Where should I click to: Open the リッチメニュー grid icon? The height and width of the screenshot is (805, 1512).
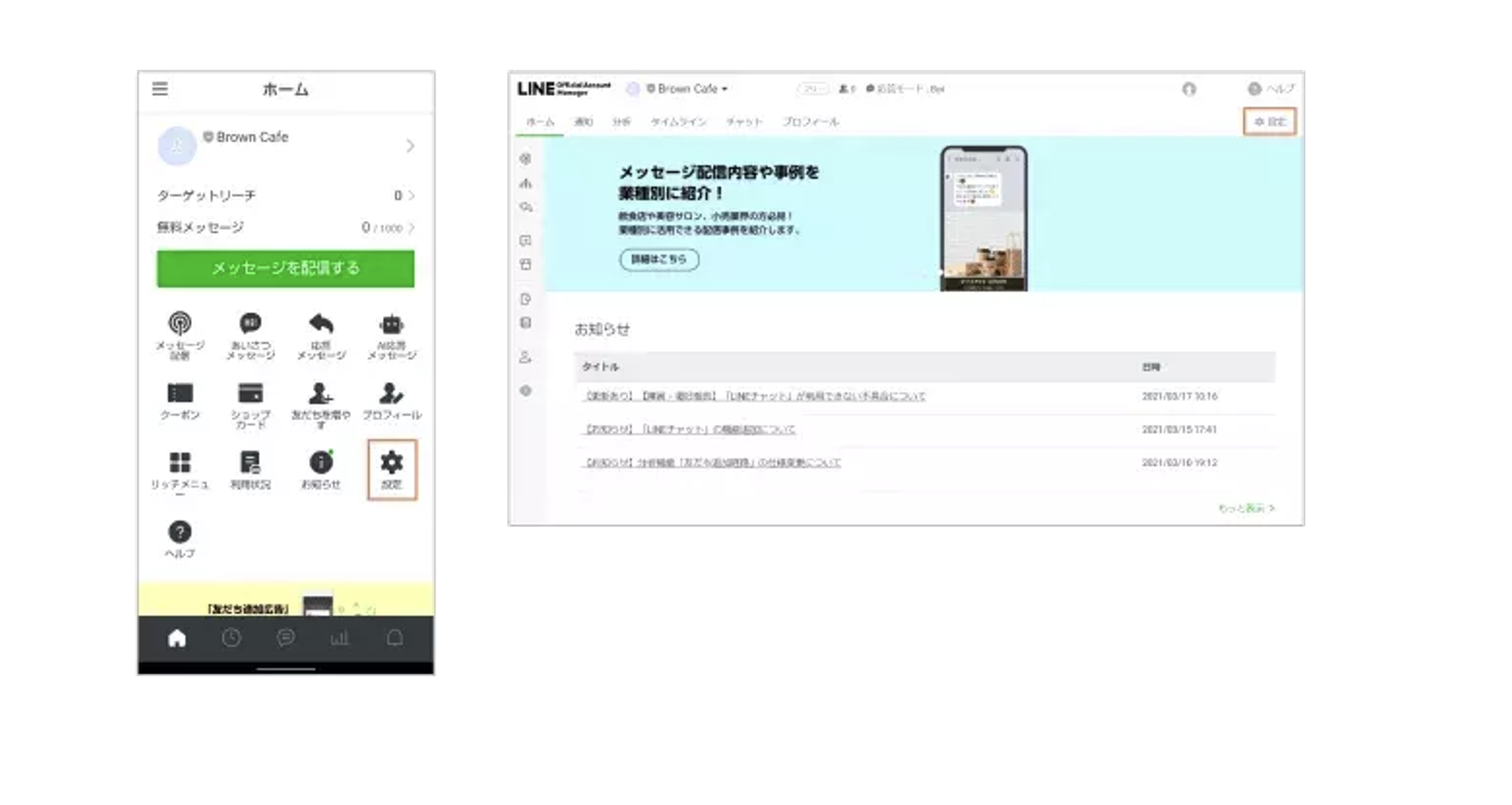(x=180, y=462)
